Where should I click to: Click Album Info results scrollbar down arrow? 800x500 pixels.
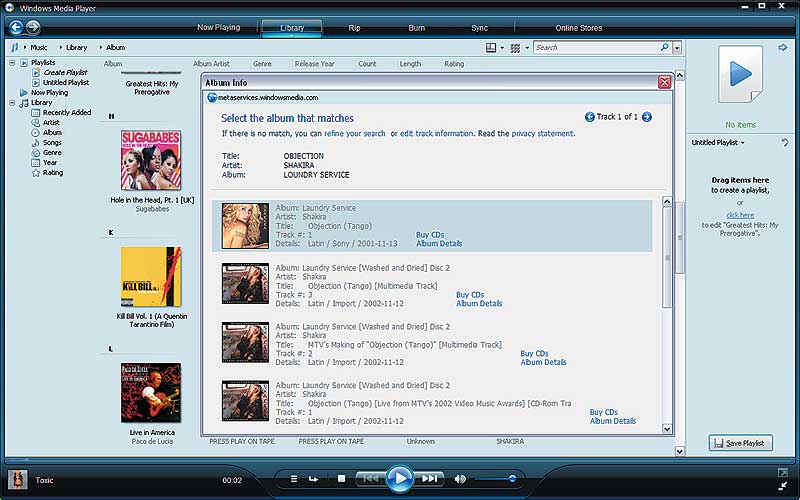[667, 429]
